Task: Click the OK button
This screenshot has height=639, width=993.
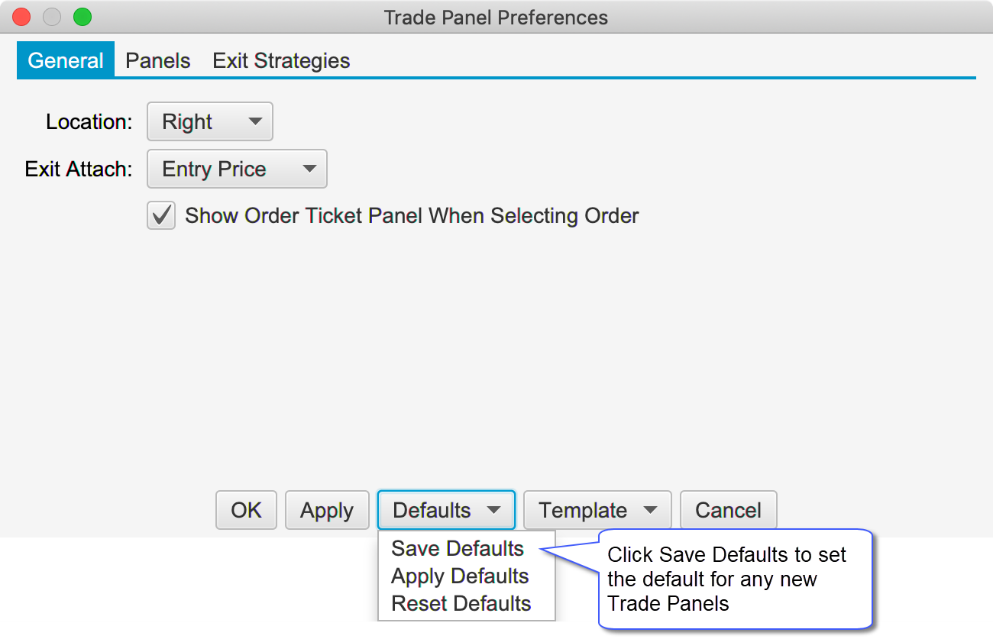Action: (x=246, y=510)
